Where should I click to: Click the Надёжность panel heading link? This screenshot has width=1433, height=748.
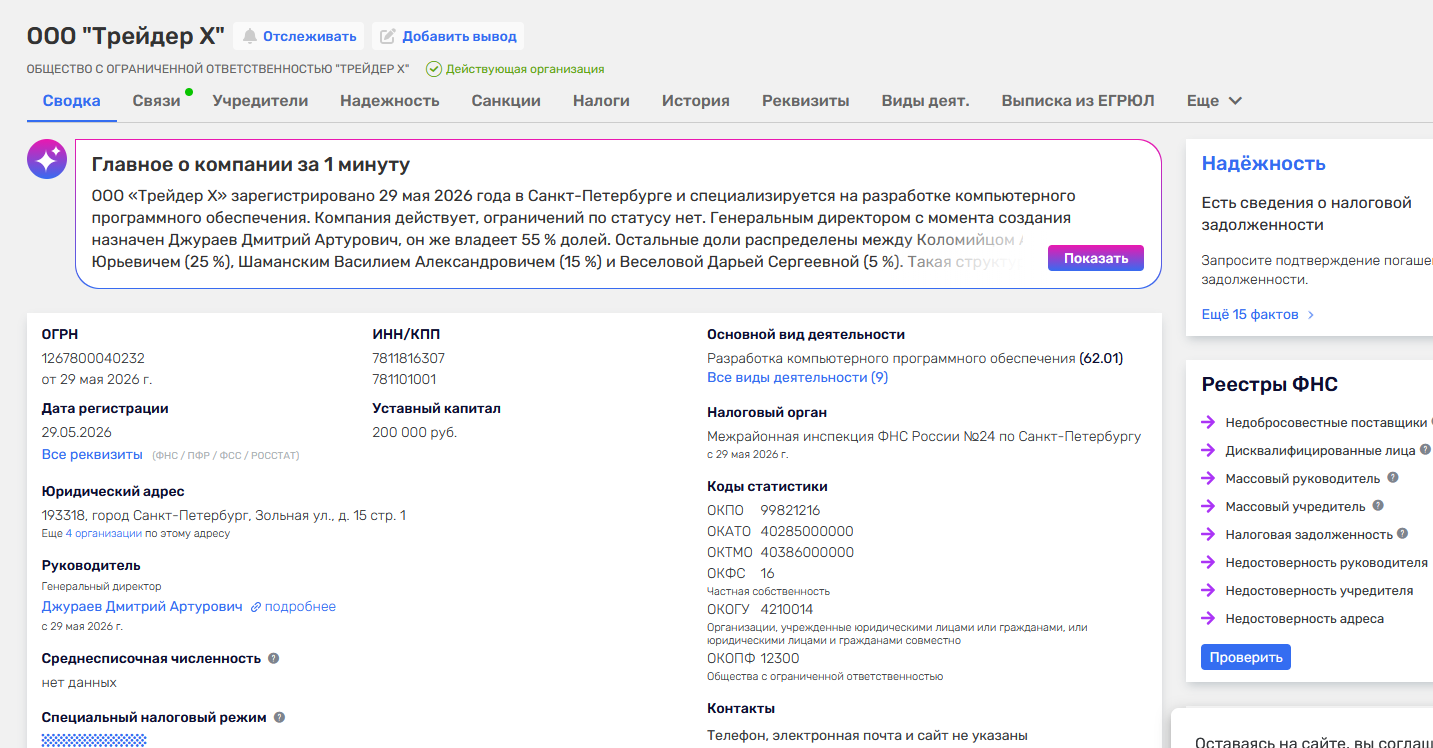(x=1263, y=163)
